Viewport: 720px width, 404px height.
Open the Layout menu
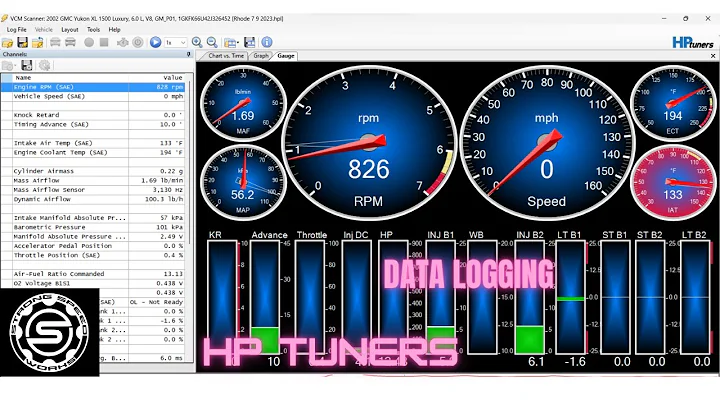click(70, 29)
